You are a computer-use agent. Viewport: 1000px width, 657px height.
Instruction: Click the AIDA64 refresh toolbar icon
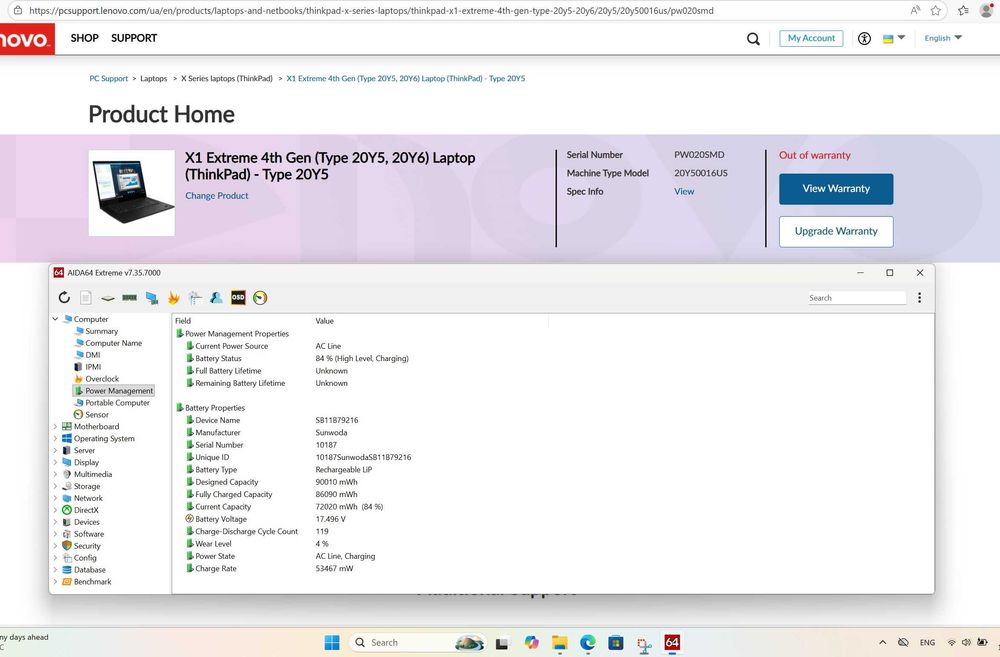click(64, 297)
